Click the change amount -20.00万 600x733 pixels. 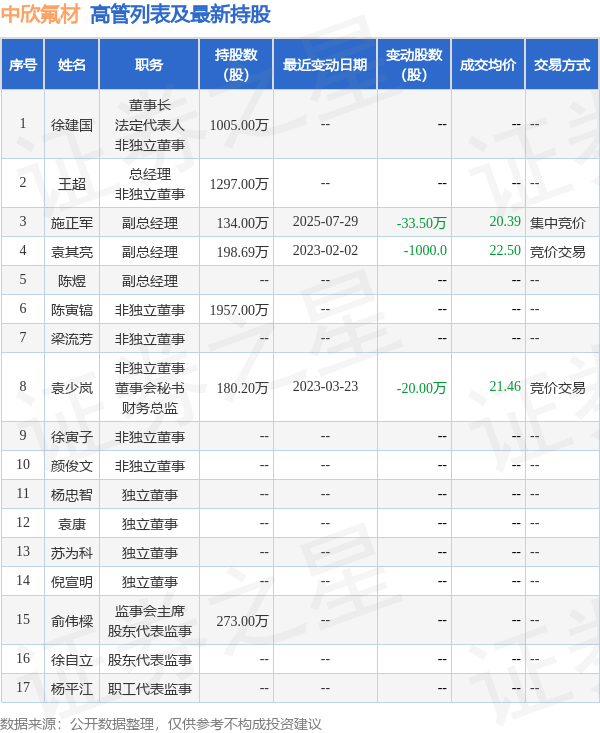tap(421, 388)
